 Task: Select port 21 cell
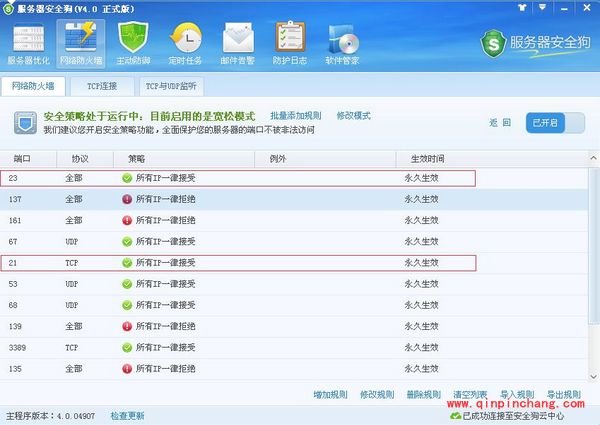[x=13, y=263]
